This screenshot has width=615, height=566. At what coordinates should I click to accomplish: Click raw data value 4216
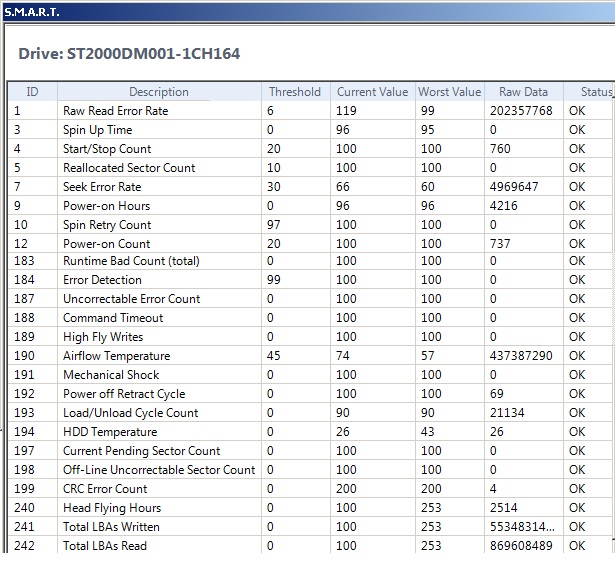tap(504, 206)
